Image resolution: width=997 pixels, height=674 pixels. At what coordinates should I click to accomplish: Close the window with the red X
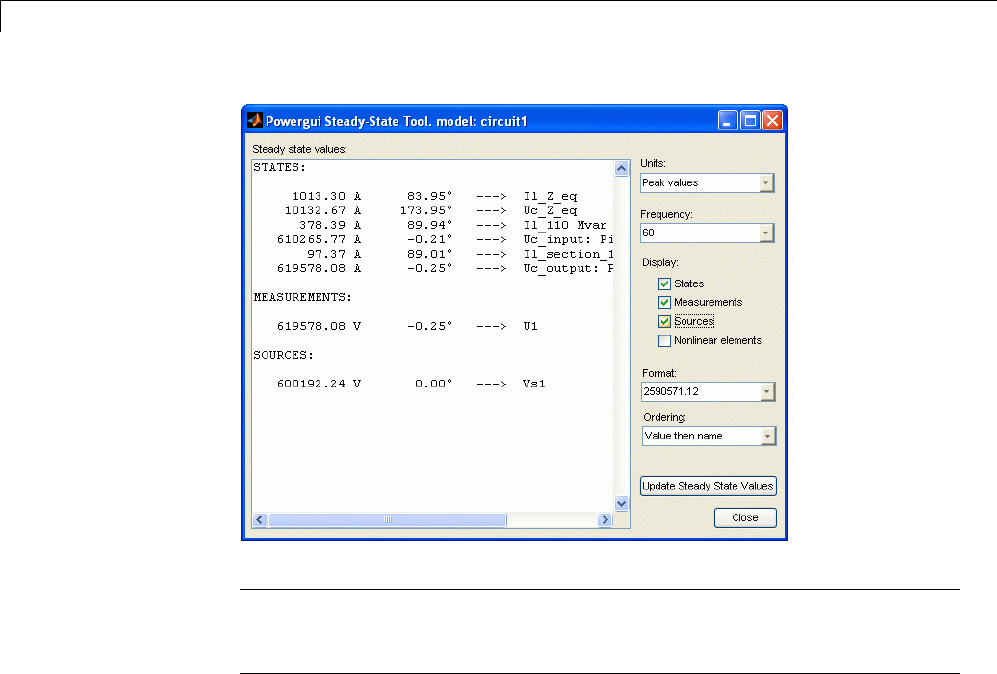772,120
